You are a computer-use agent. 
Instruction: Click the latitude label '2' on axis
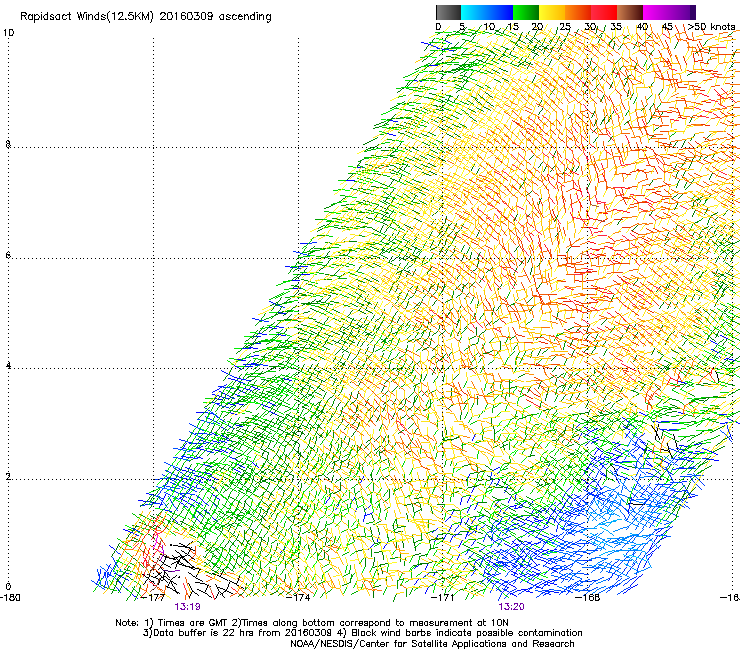(x=8, y=477)
